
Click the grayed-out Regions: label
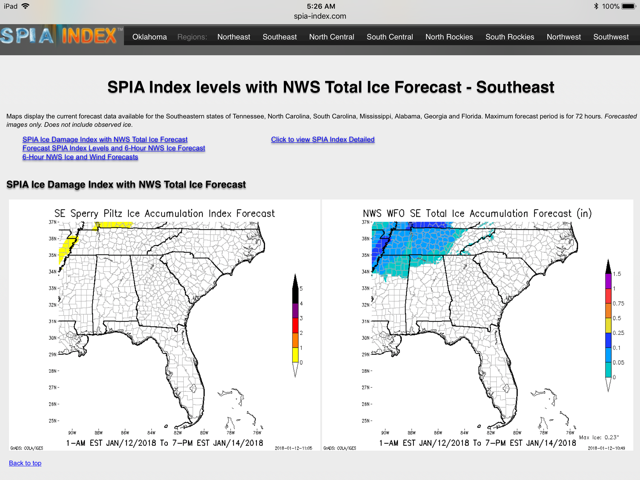192,37
